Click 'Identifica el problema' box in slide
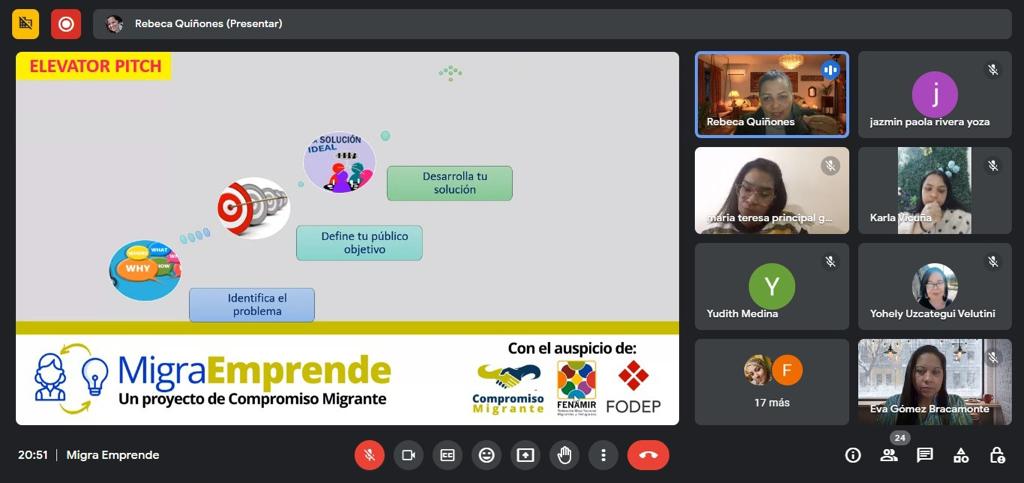This screenshot has height=483, width=1024. [252, 305]
